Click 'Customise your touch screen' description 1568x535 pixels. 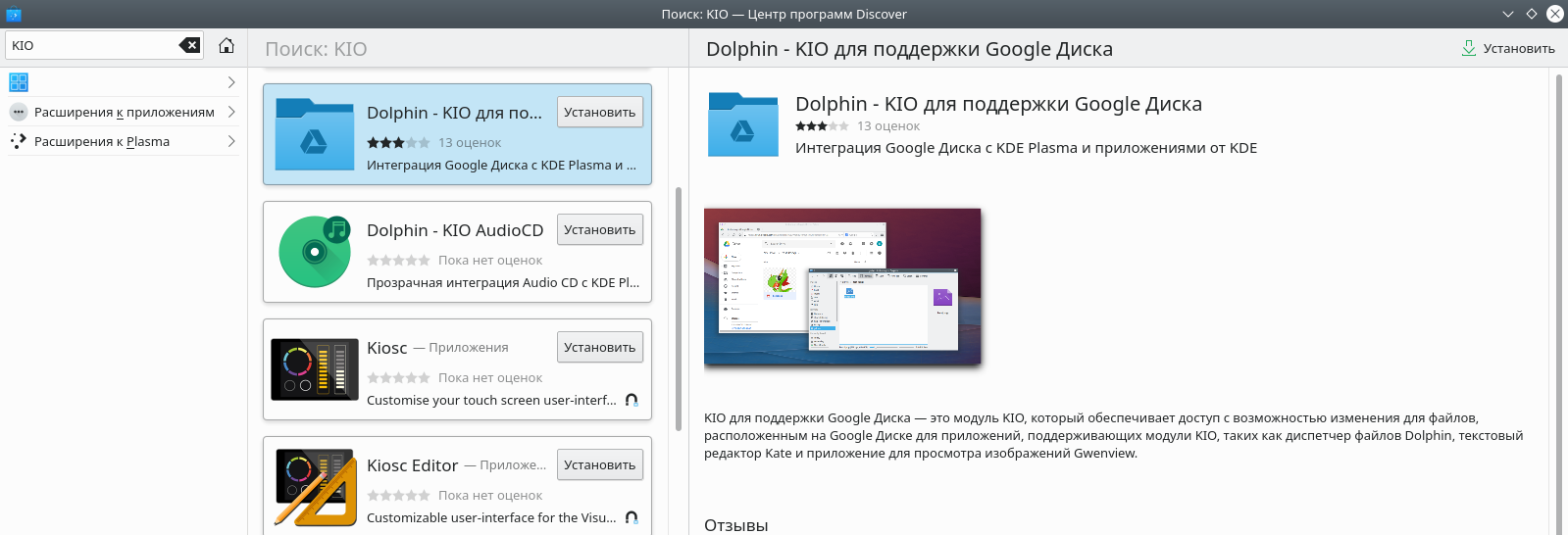click(x=491, y=400)
